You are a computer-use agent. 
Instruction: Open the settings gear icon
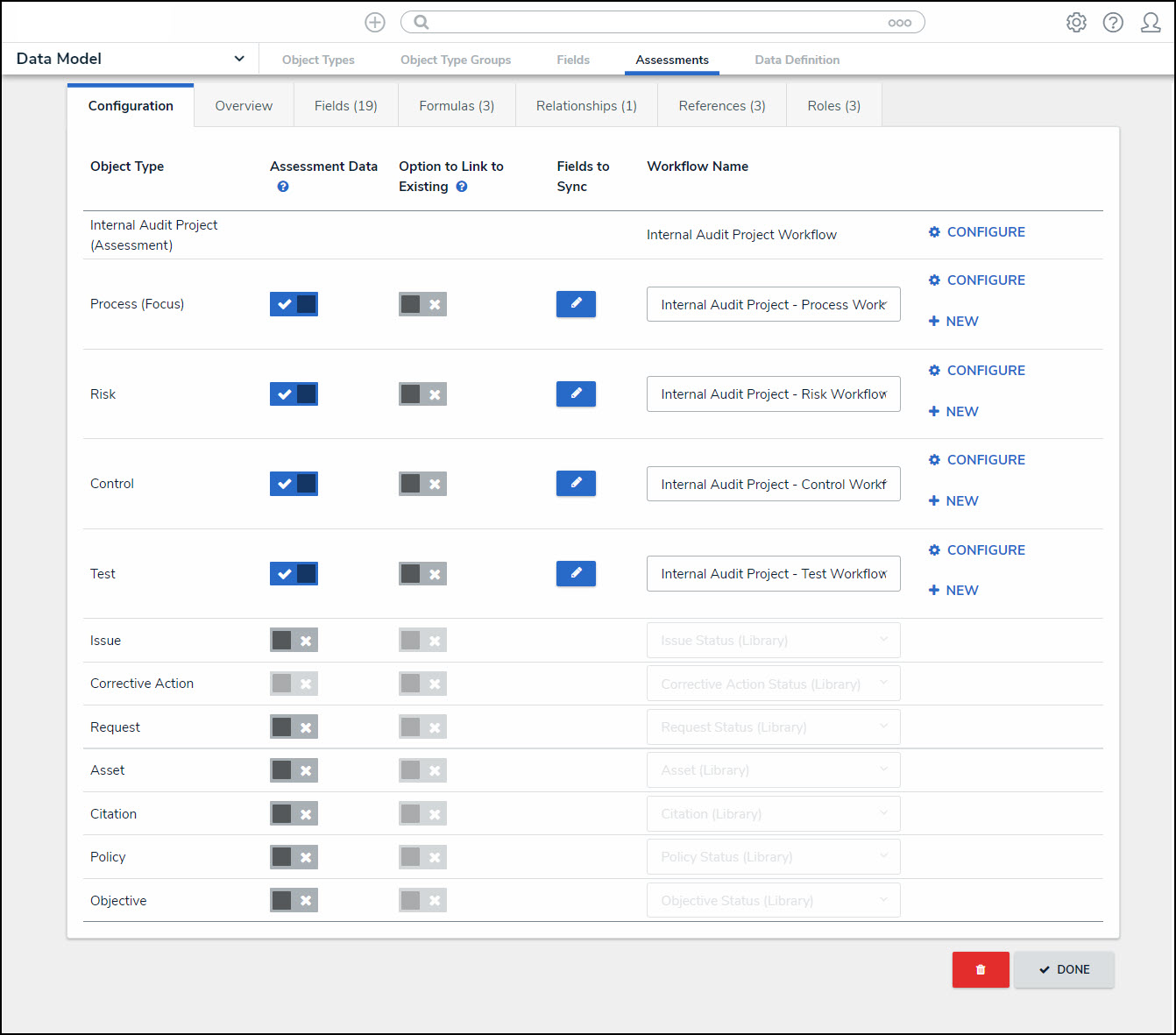pyautogui.click(x=1076, y=23)
